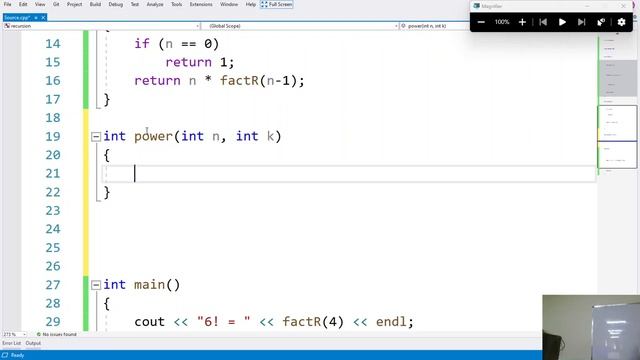Screen dimensions: 640x360
Task: Click the factR(4) call on line 29
Action: pos(313,322)
